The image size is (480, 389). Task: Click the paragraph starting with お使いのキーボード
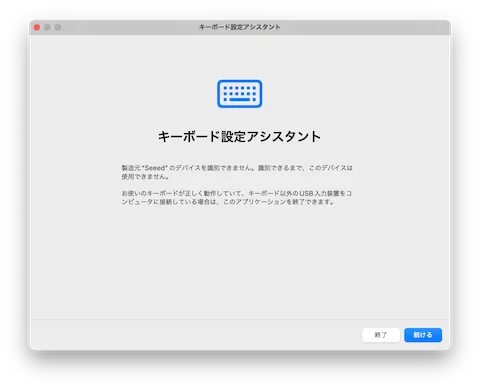pos(236,198)
